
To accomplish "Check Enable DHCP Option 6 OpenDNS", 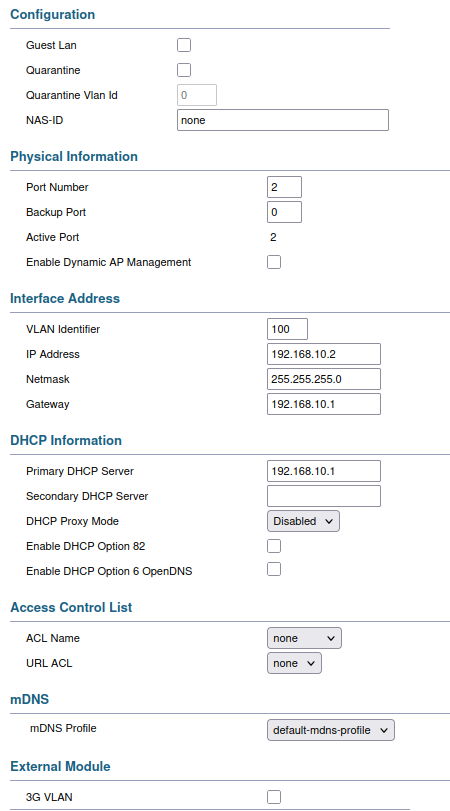I will tap(274, 569).
